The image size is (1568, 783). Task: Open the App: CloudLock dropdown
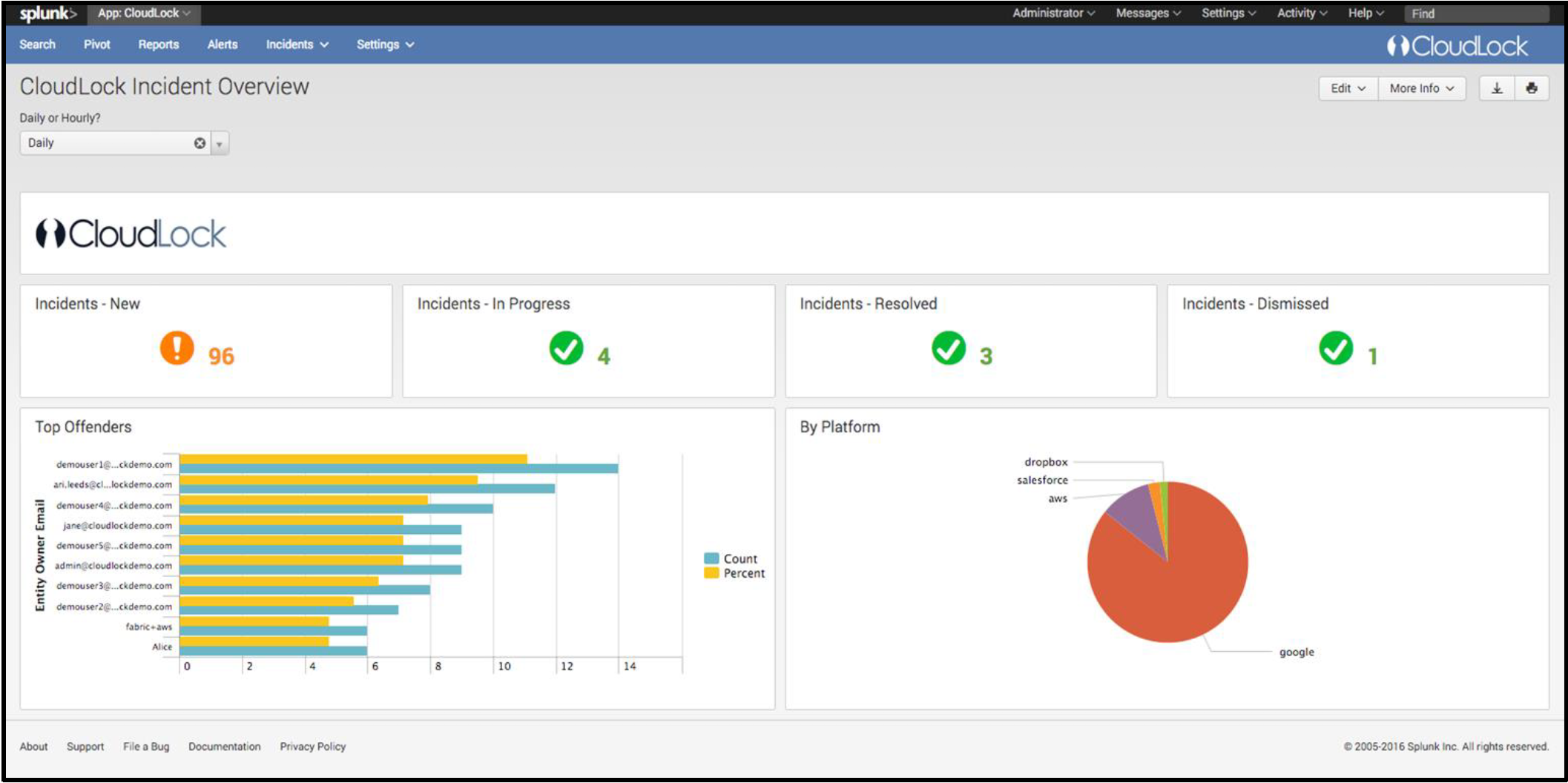point(144,13)
